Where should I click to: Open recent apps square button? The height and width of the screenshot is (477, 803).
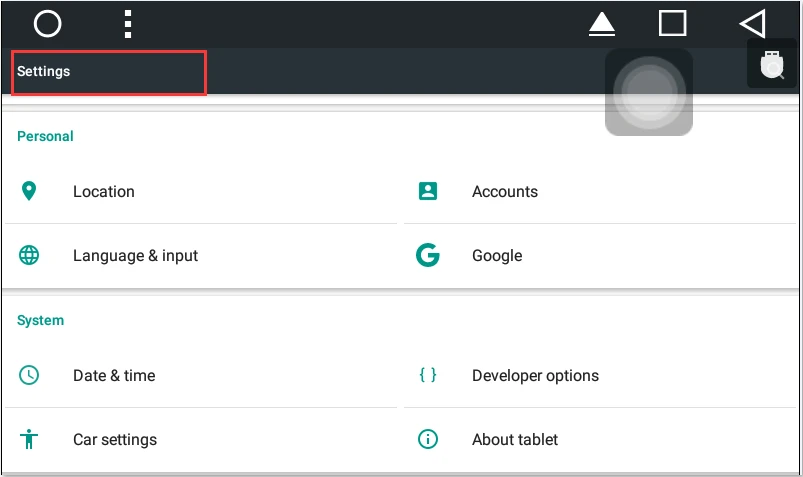pyautogui.click(x=672, y=23)
